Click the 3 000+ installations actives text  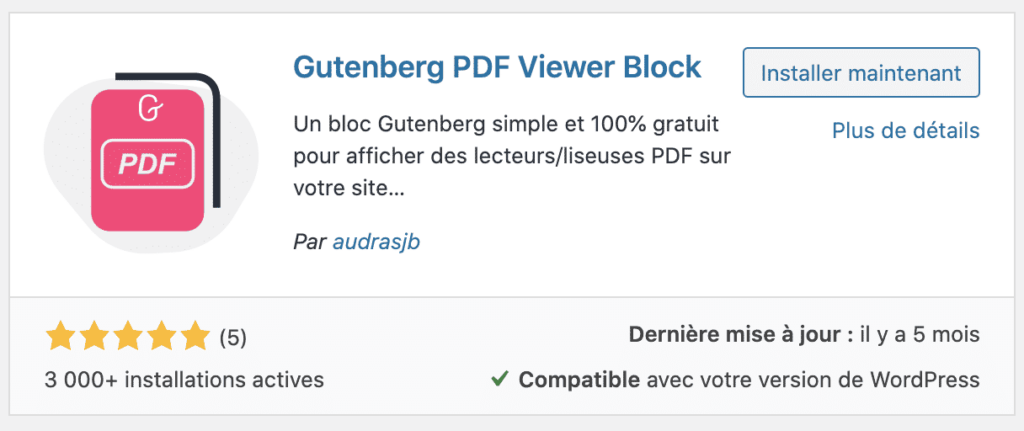point(184,380)
